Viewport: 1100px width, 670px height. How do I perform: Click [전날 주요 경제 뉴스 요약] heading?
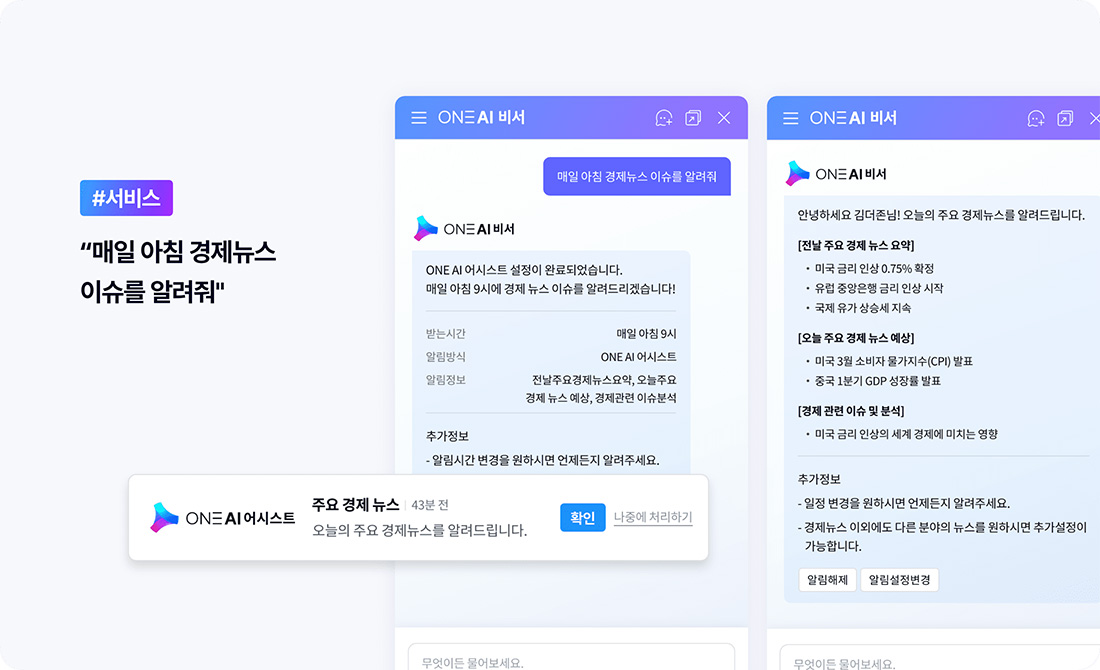click(856, 246)
